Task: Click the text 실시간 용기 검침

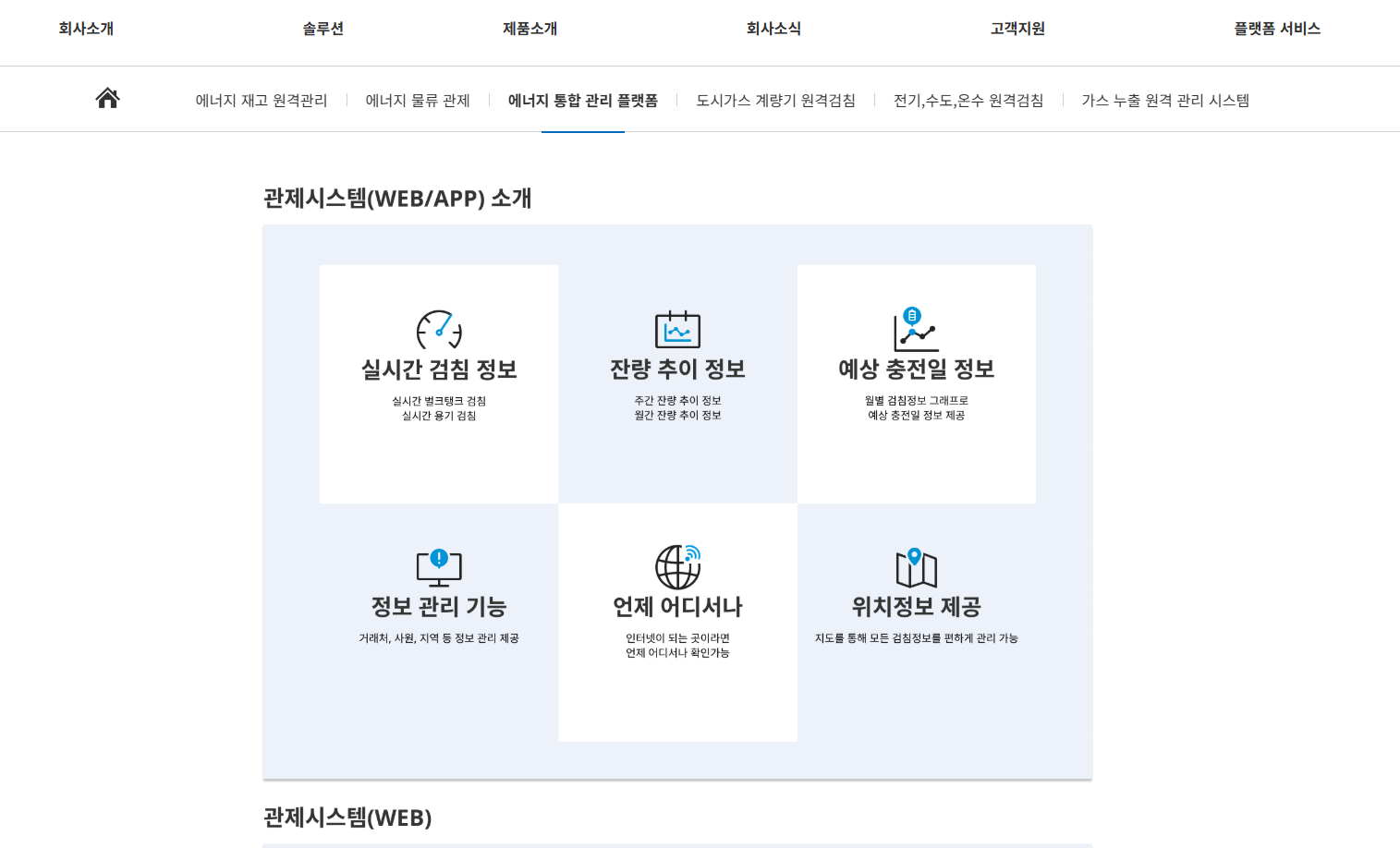Action: pos(439,416)
